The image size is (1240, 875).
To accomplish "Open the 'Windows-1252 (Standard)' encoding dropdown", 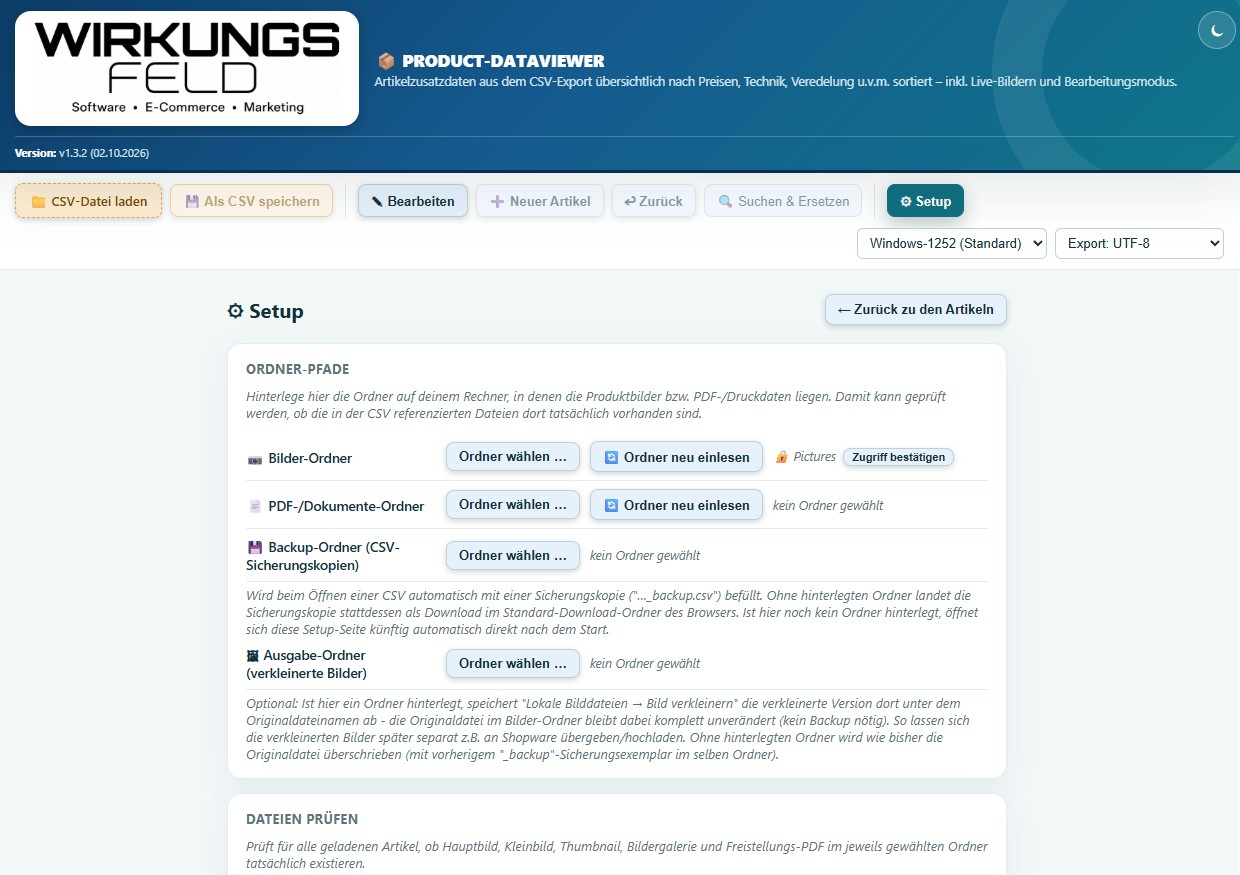I will click(952, 243).
